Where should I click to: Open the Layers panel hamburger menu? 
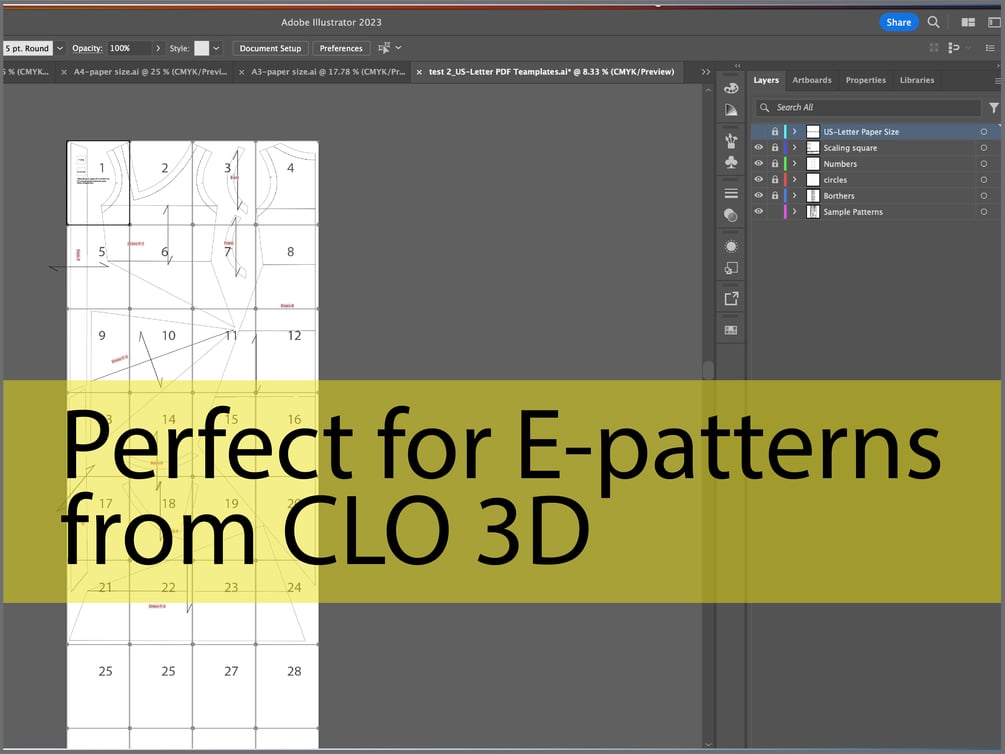pos(997,81)
